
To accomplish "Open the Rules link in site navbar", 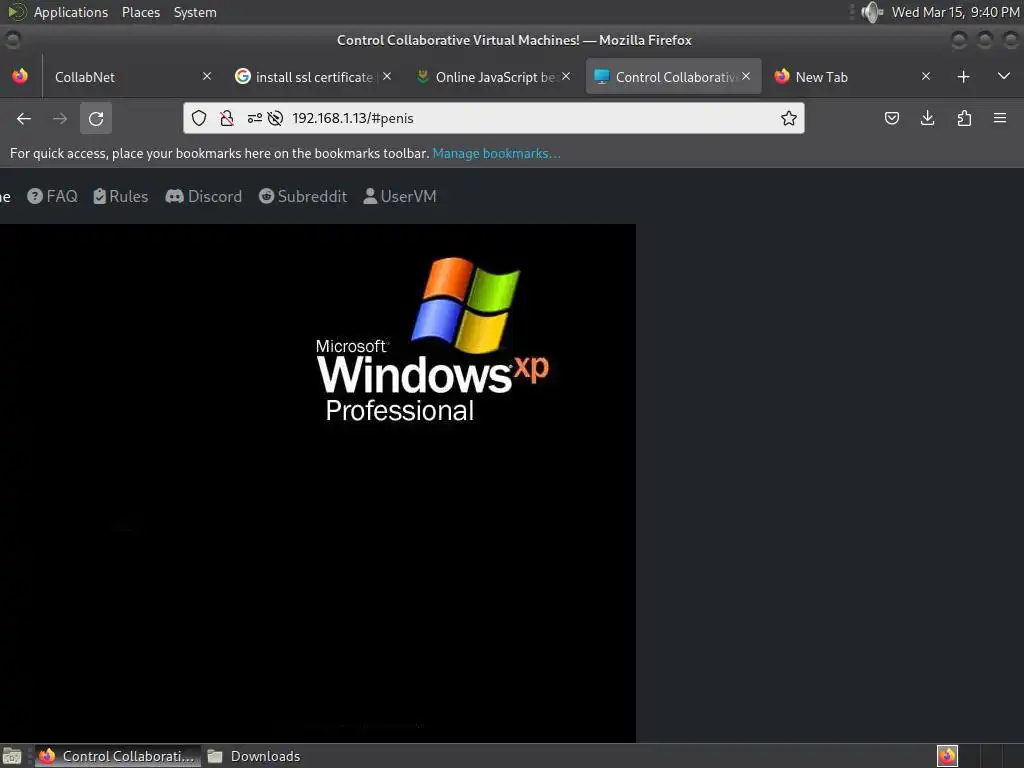I will [121, 197].
